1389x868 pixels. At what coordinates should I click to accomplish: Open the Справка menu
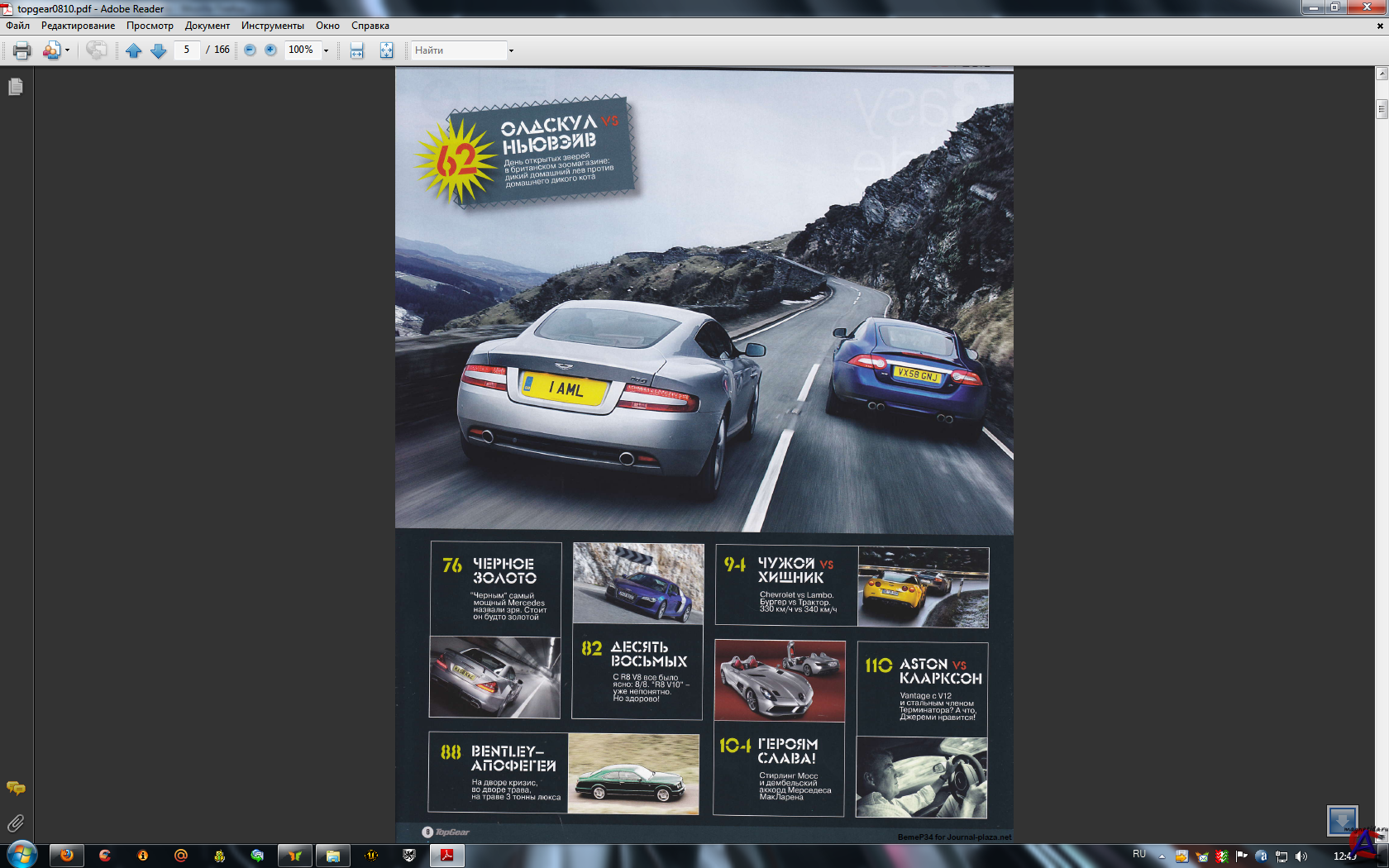[370, 26]
